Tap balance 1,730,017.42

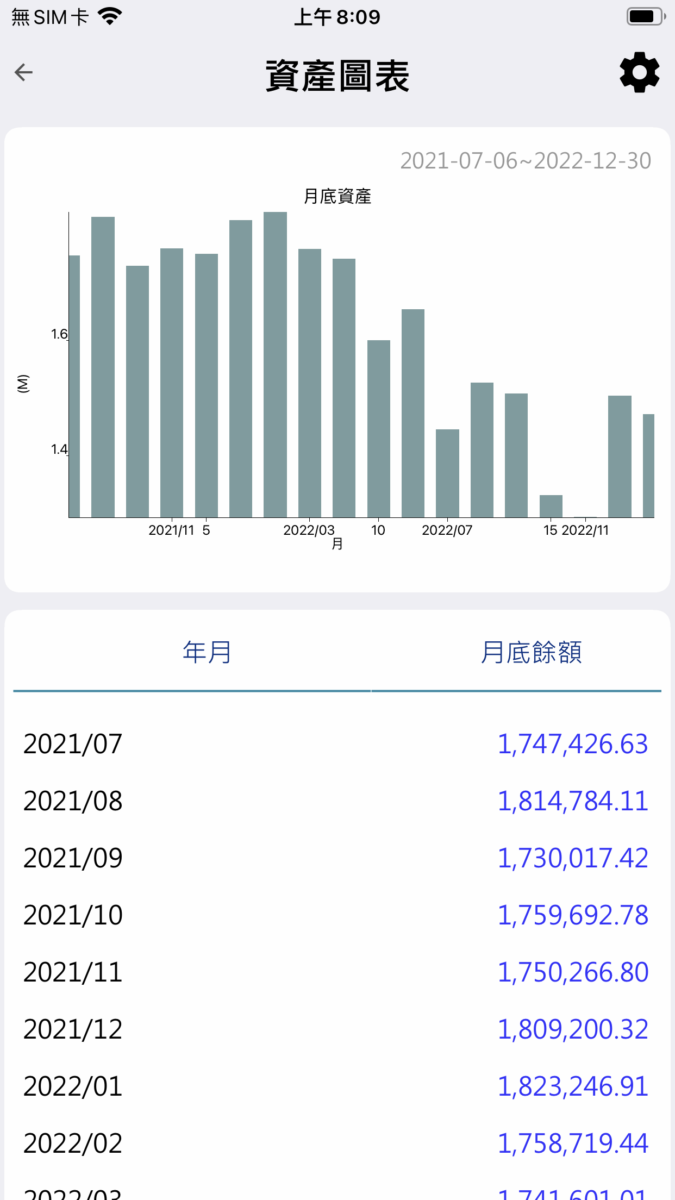[573, 858]
